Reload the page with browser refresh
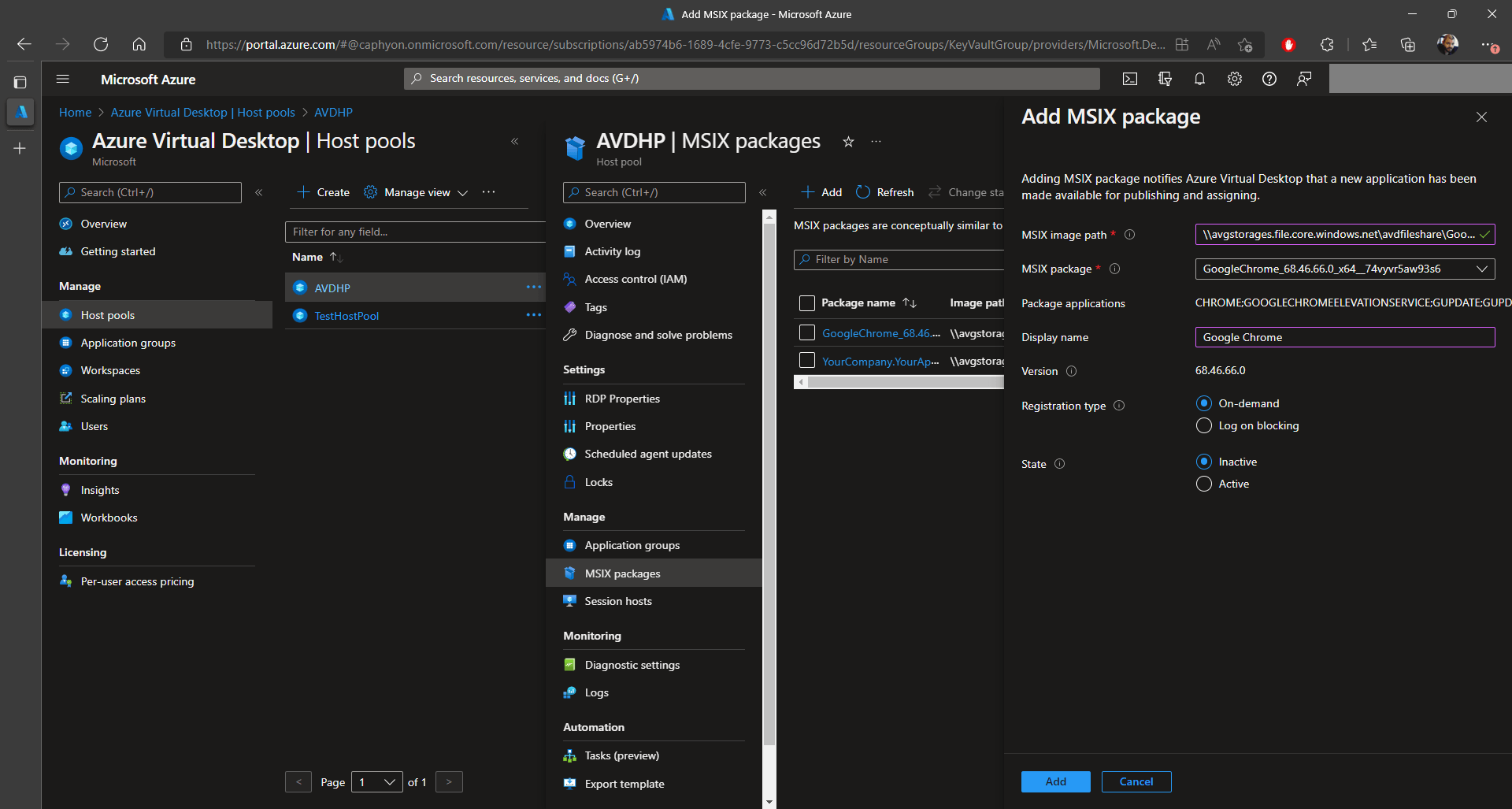Image resolution: width=1512 pixels, height=809 pixels. pyautogui.click(x=101, y=44)
